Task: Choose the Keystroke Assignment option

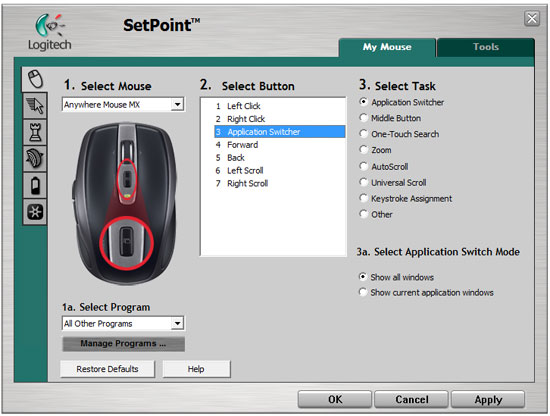Action: click(364, 198)
